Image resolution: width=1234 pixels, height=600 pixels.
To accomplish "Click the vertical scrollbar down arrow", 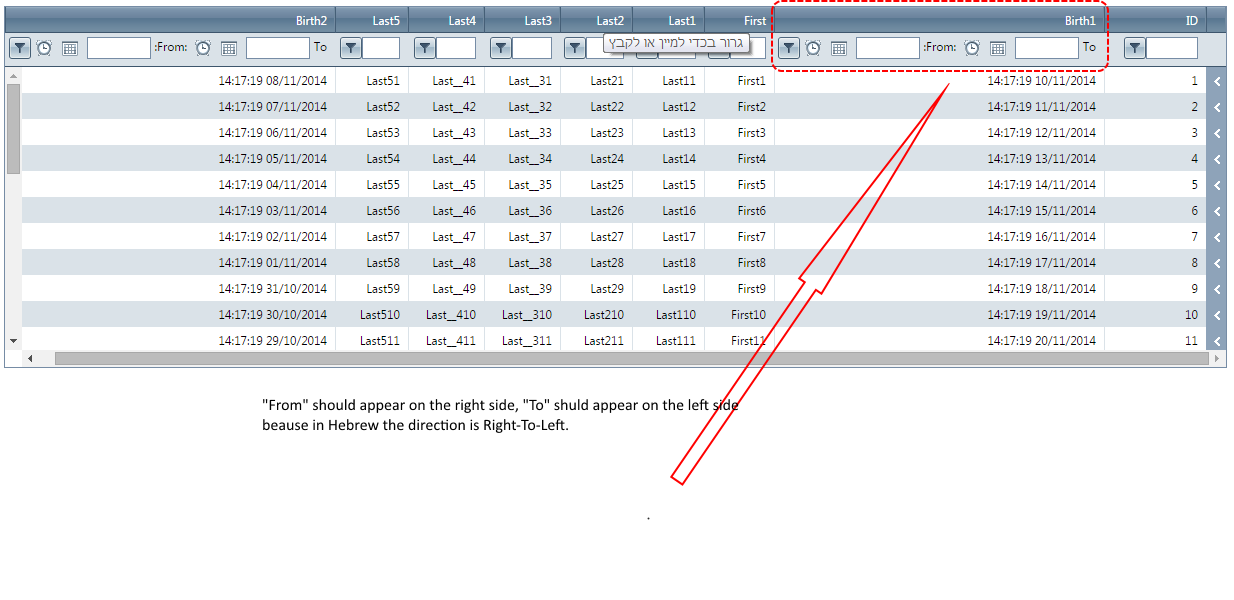I will pos(13,341).
